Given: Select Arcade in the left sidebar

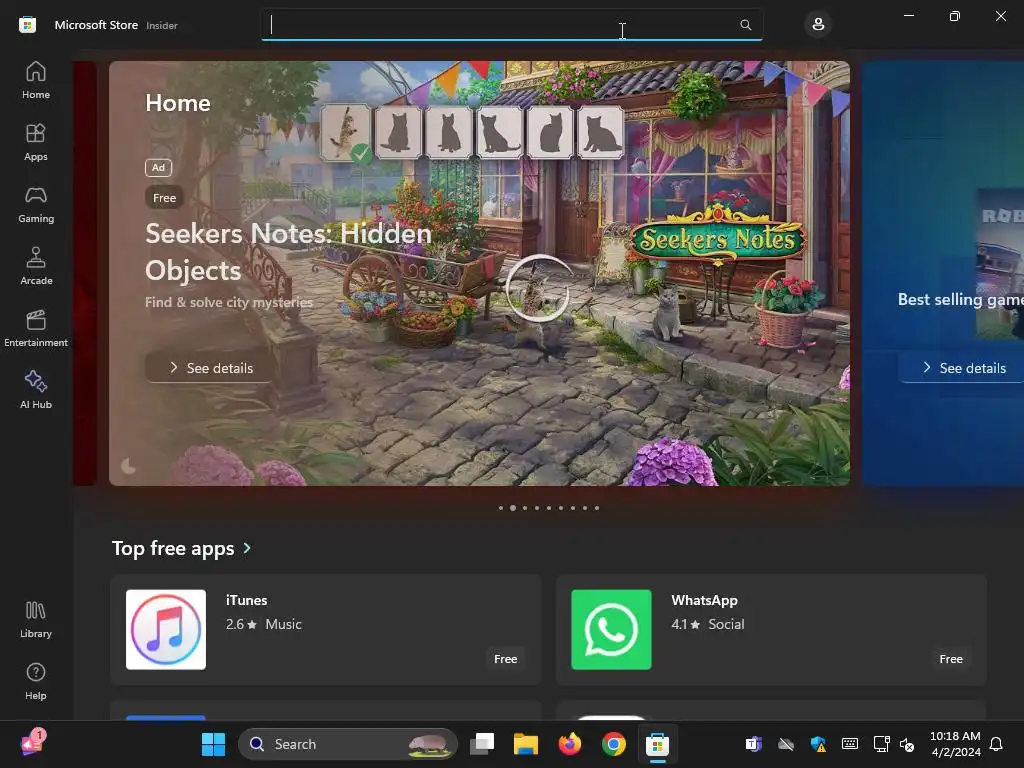Looking at the screenshot, I should click(36, 266).
